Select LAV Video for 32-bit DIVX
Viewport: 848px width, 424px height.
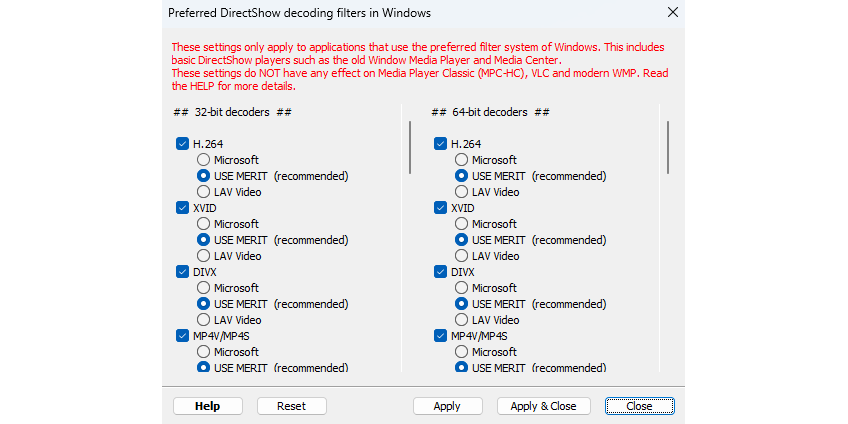(204, 320)
